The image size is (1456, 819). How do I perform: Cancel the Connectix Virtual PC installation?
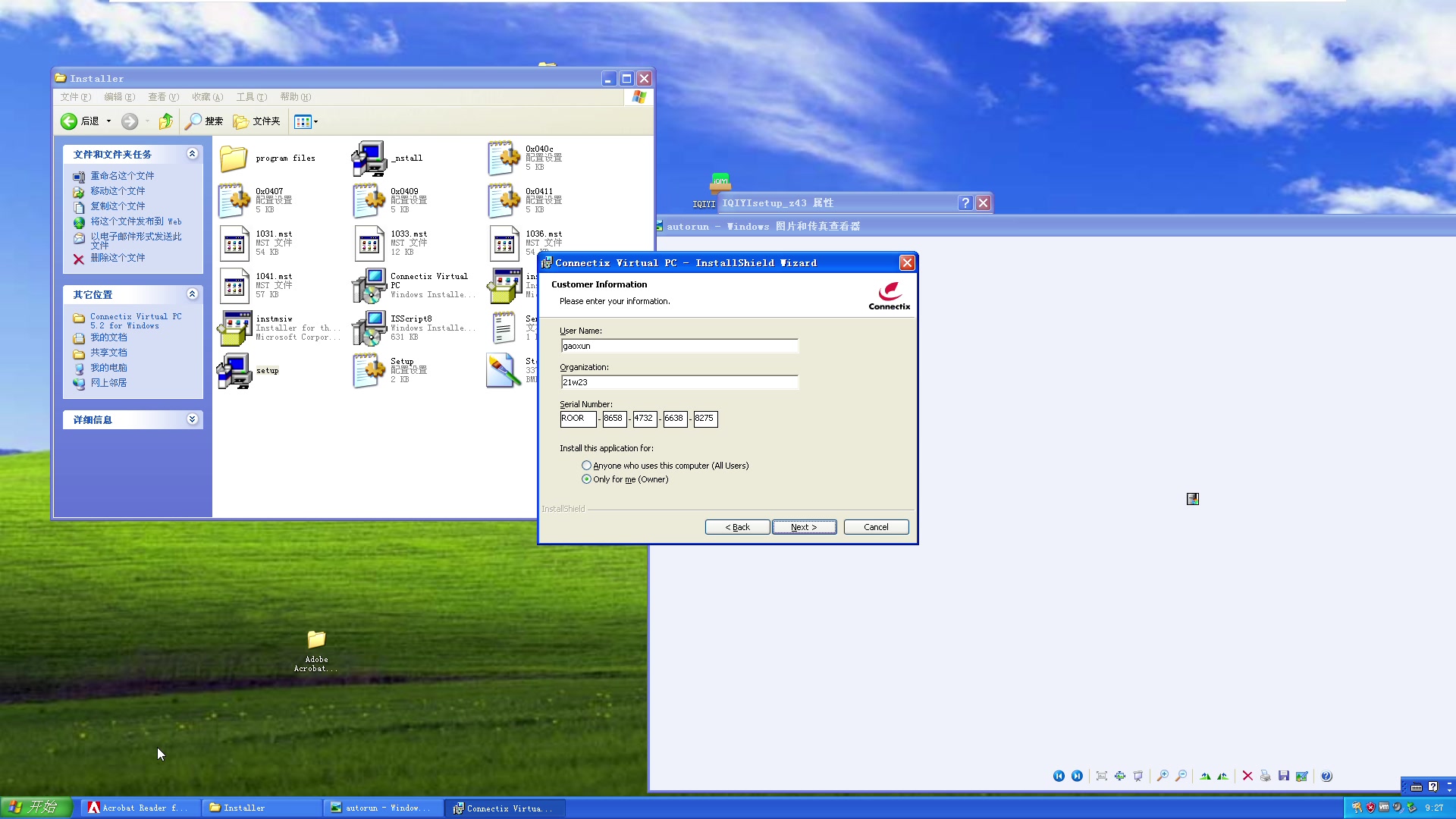pyautogui.click(x=876, y=526)
